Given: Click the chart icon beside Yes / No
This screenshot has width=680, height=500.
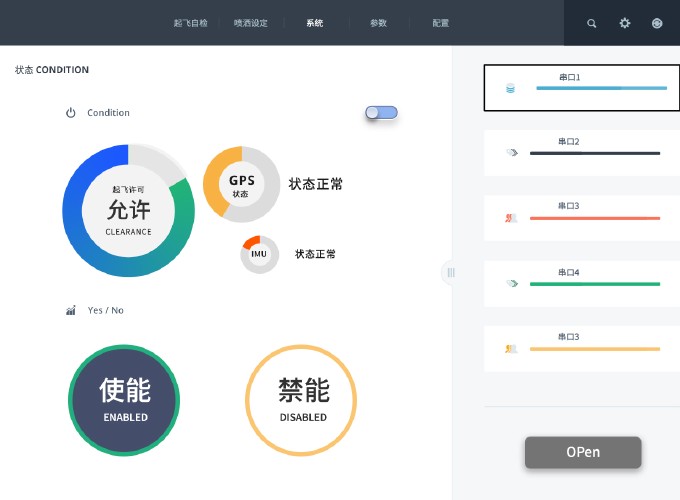Looking at the screenshot, I should [x=71, y=310].
